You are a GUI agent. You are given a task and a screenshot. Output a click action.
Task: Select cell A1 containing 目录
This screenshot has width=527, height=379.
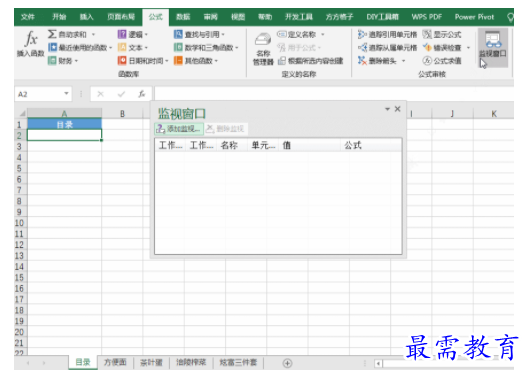(64, 124)
